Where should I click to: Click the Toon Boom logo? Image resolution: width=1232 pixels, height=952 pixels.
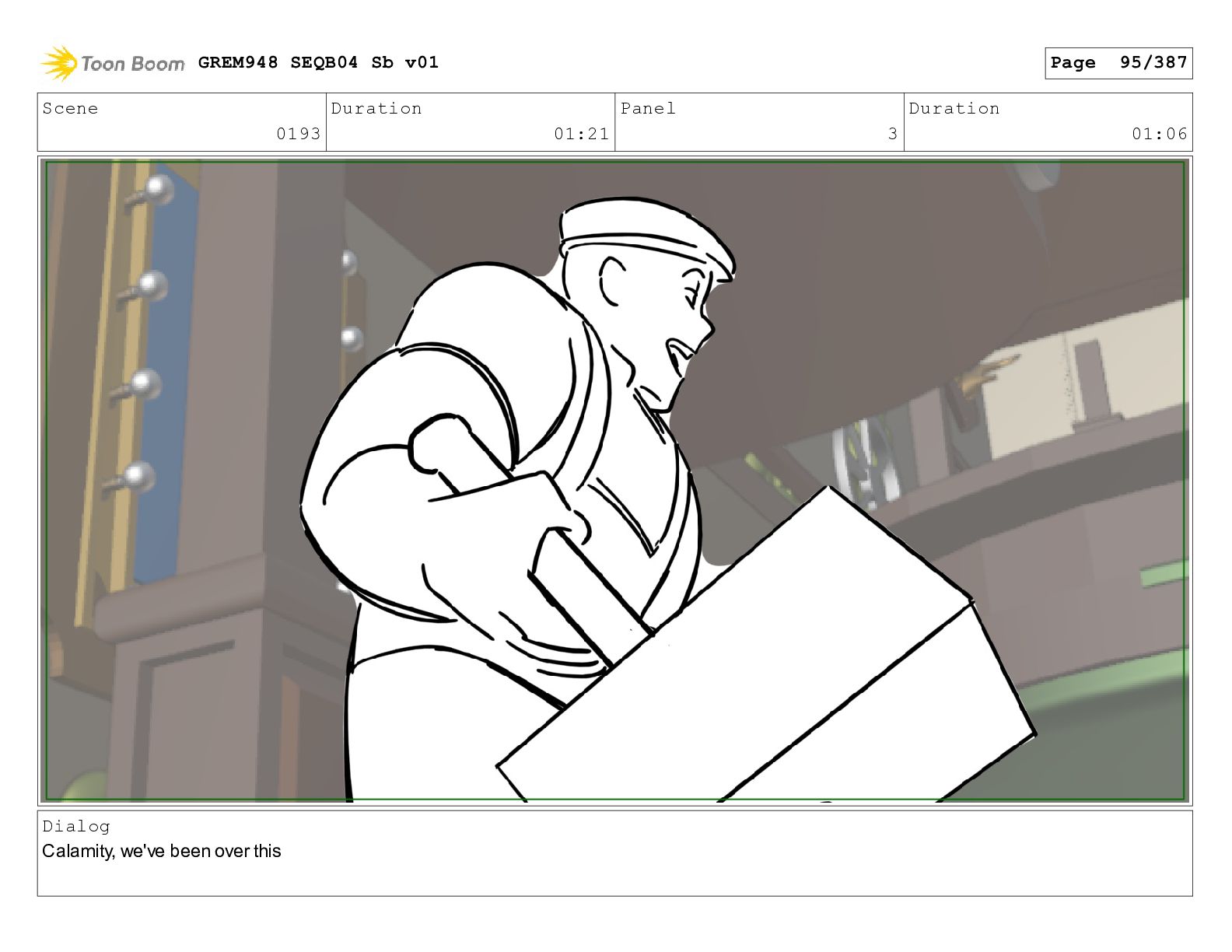point(113,63)
